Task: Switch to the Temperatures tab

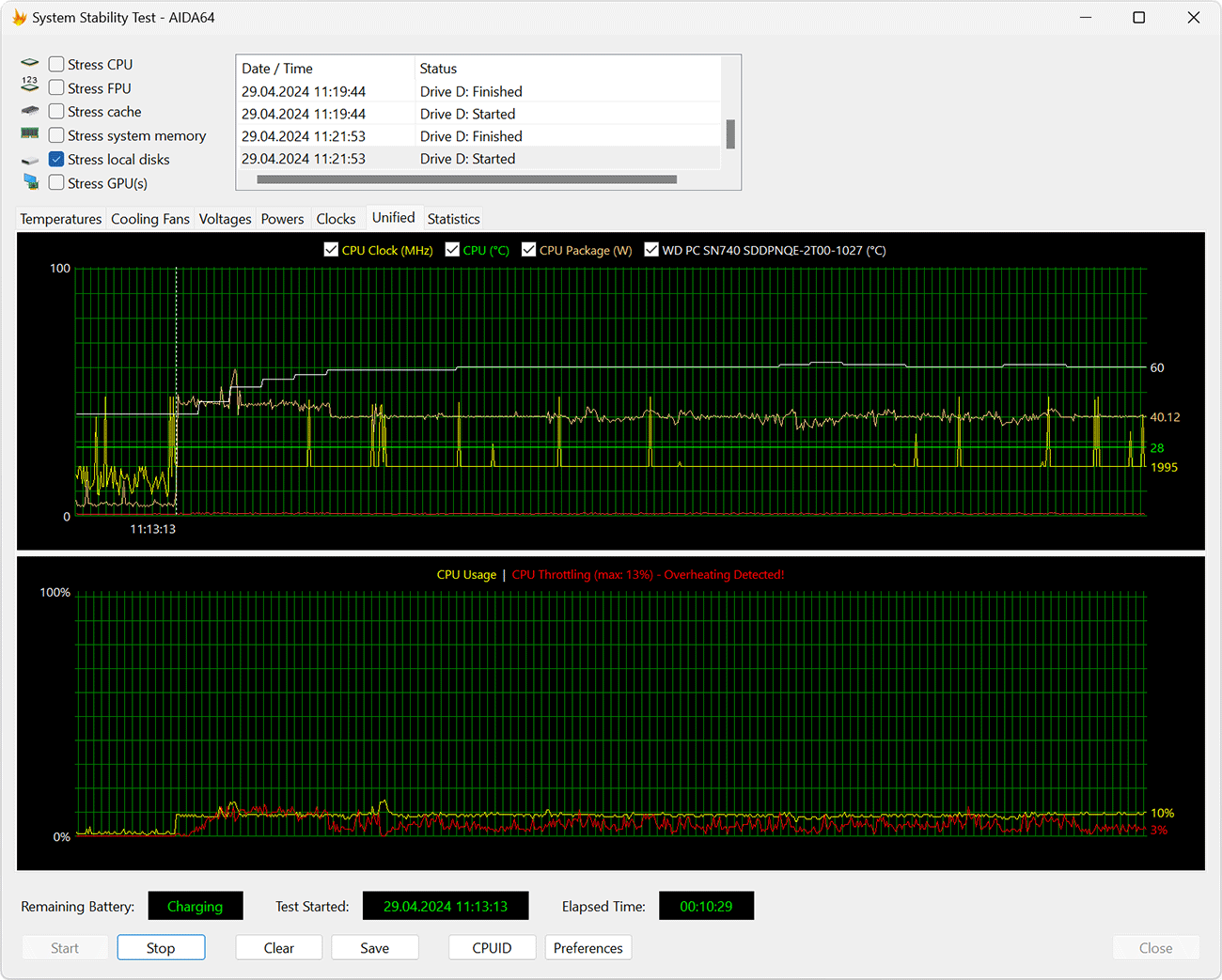Action: (x=61, y=219)
